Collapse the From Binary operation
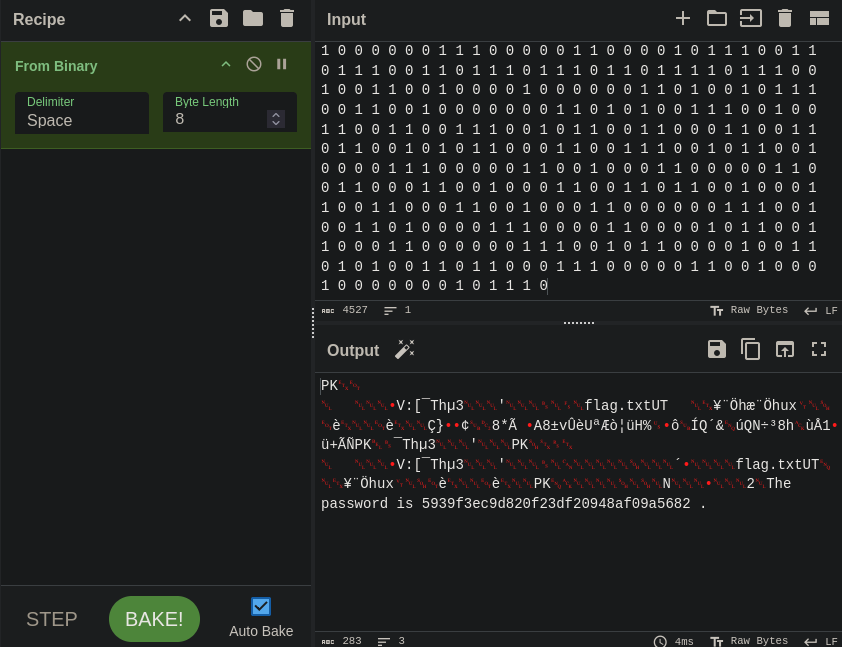 click(x=226, y=64)
